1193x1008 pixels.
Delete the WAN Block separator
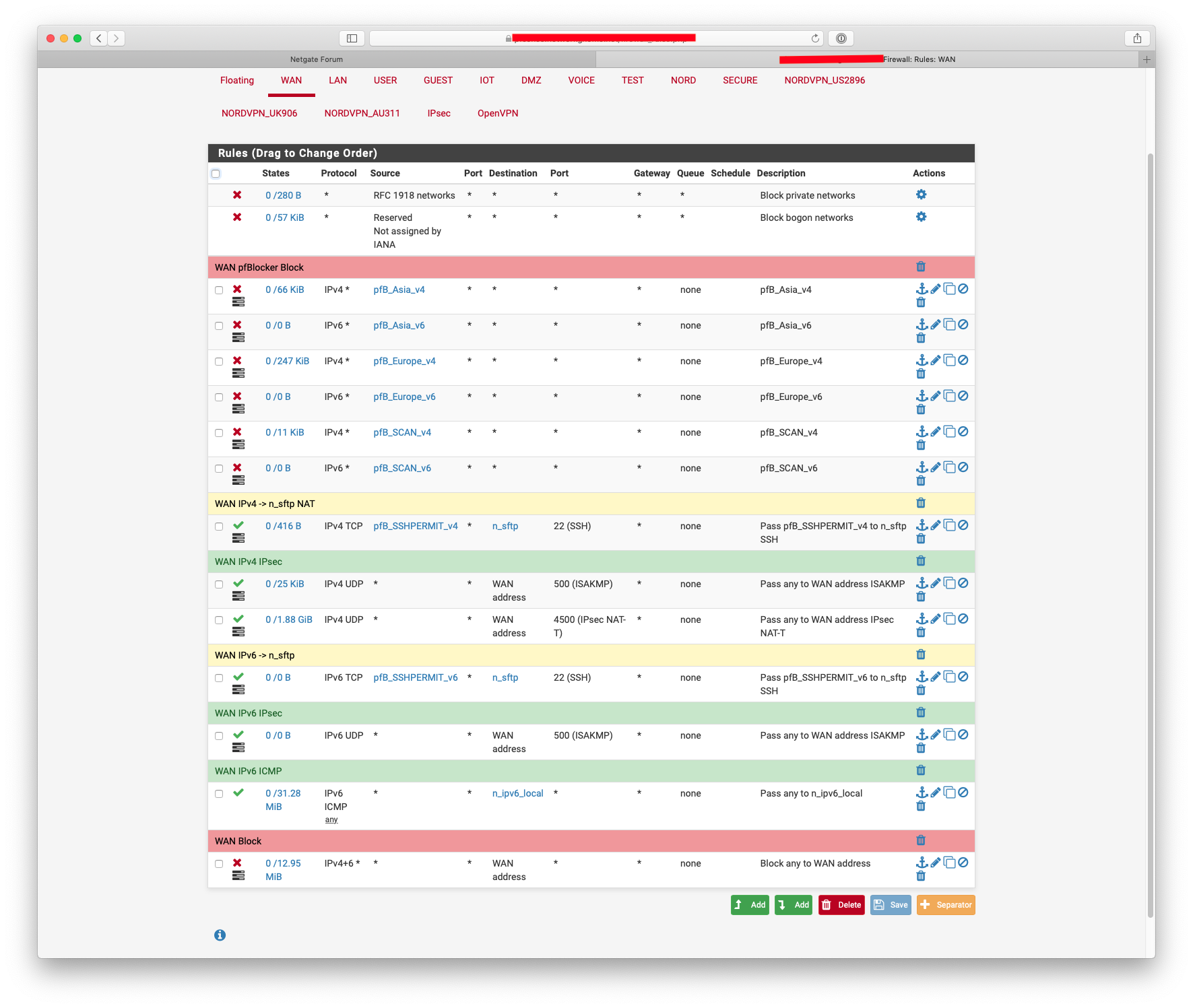[921, 840]
